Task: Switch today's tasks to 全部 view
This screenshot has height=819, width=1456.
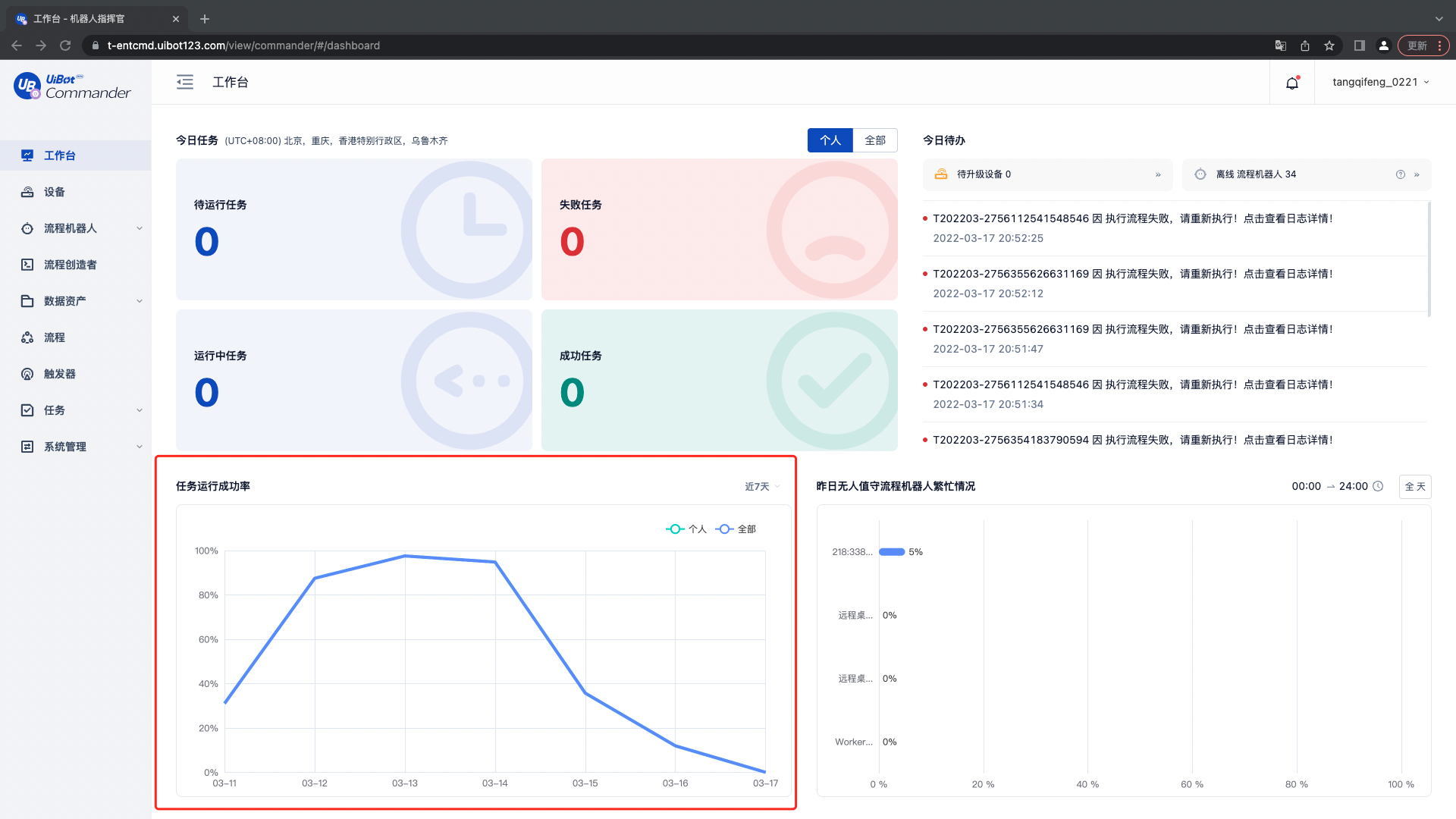Action: (875, 140)
